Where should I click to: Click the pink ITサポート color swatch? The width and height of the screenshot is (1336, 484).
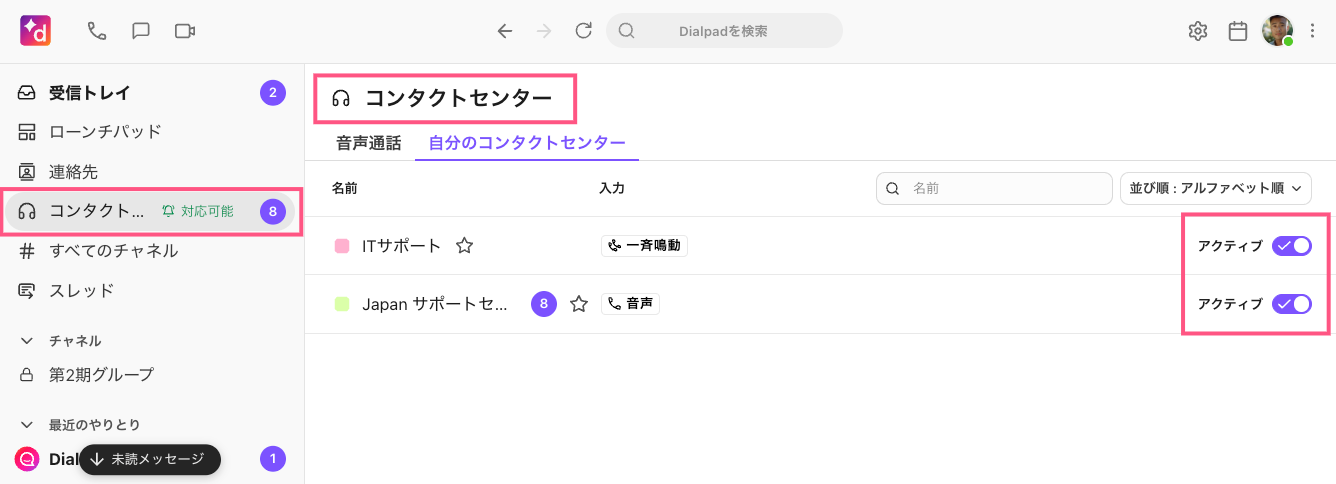point(342,246)
